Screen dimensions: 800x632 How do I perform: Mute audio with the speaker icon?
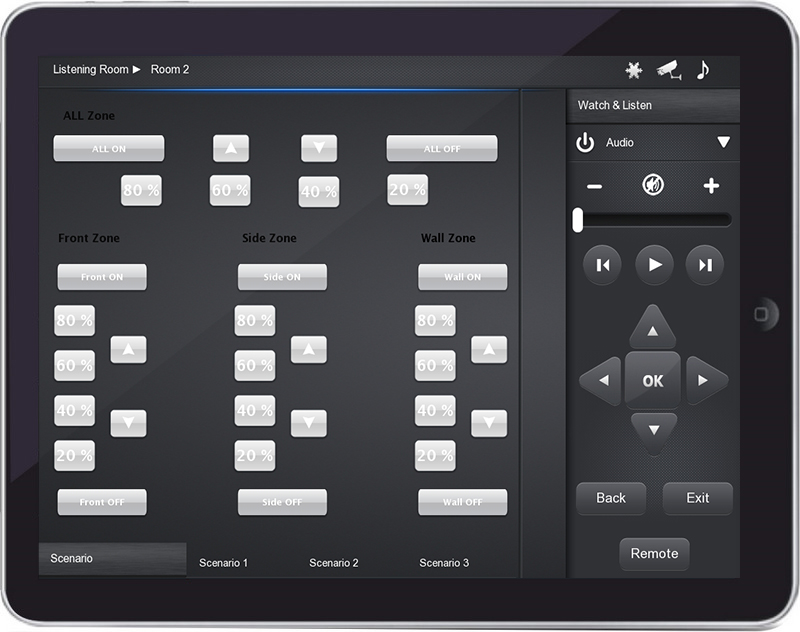click(x=652, y=186)
